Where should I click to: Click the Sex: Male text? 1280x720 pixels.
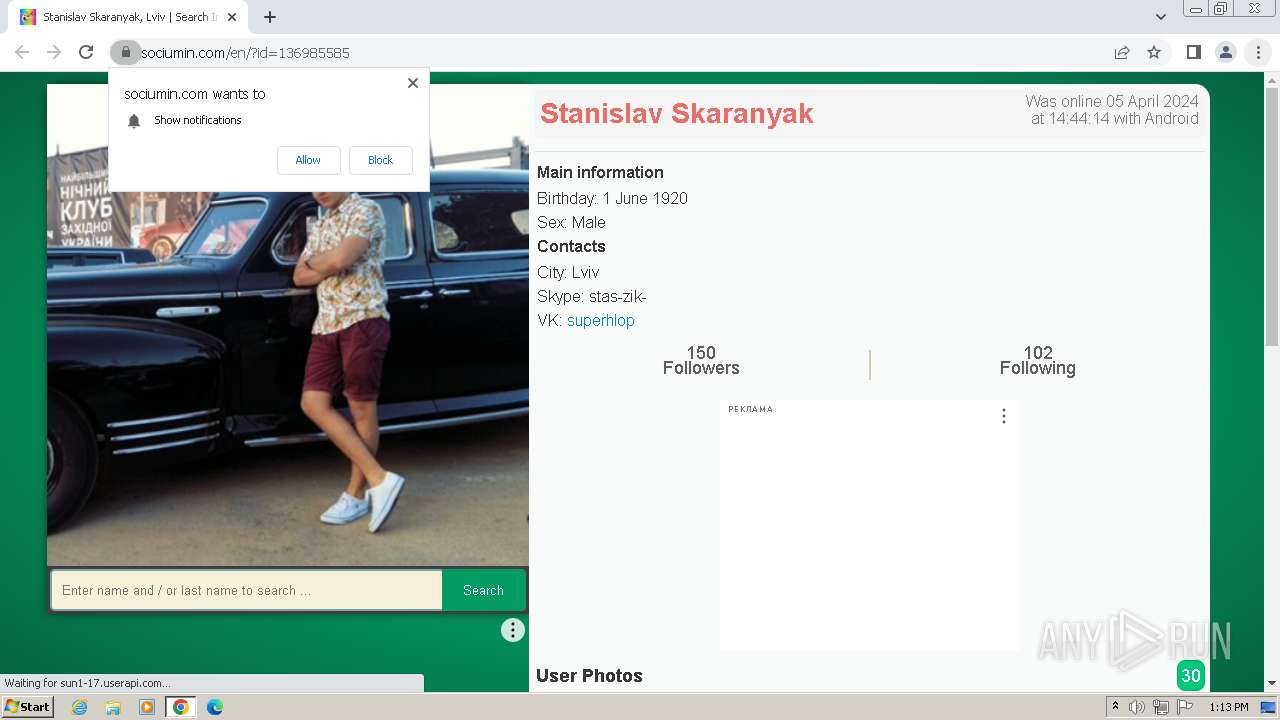571,222
